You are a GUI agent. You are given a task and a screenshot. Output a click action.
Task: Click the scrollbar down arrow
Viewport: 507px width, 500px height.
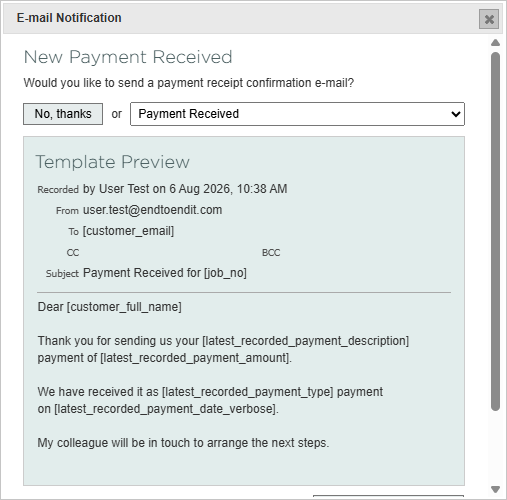[x=495, y=489]
